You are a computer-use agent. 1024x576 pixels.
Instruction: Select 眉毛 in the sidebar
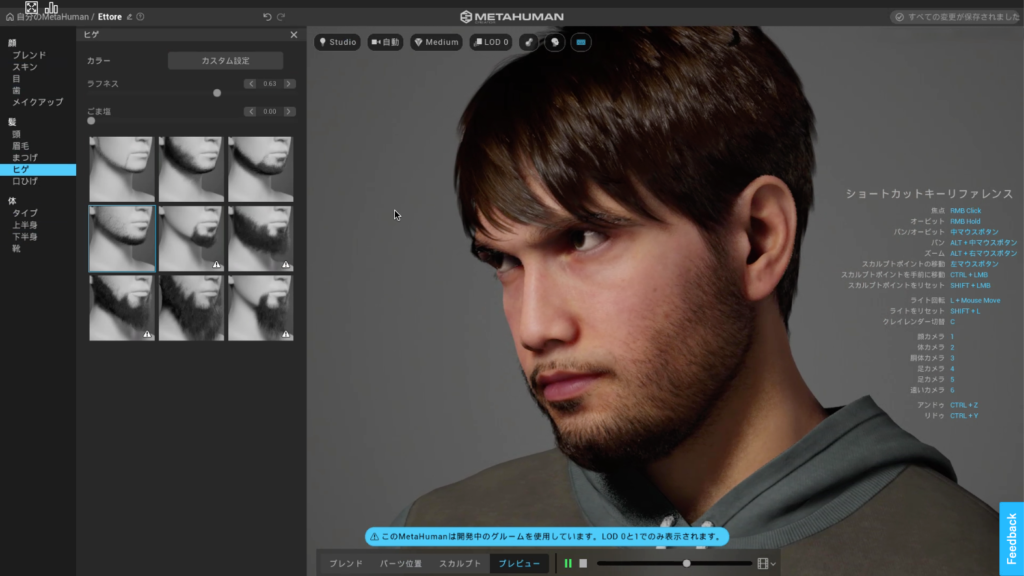[x=20, y=146]
